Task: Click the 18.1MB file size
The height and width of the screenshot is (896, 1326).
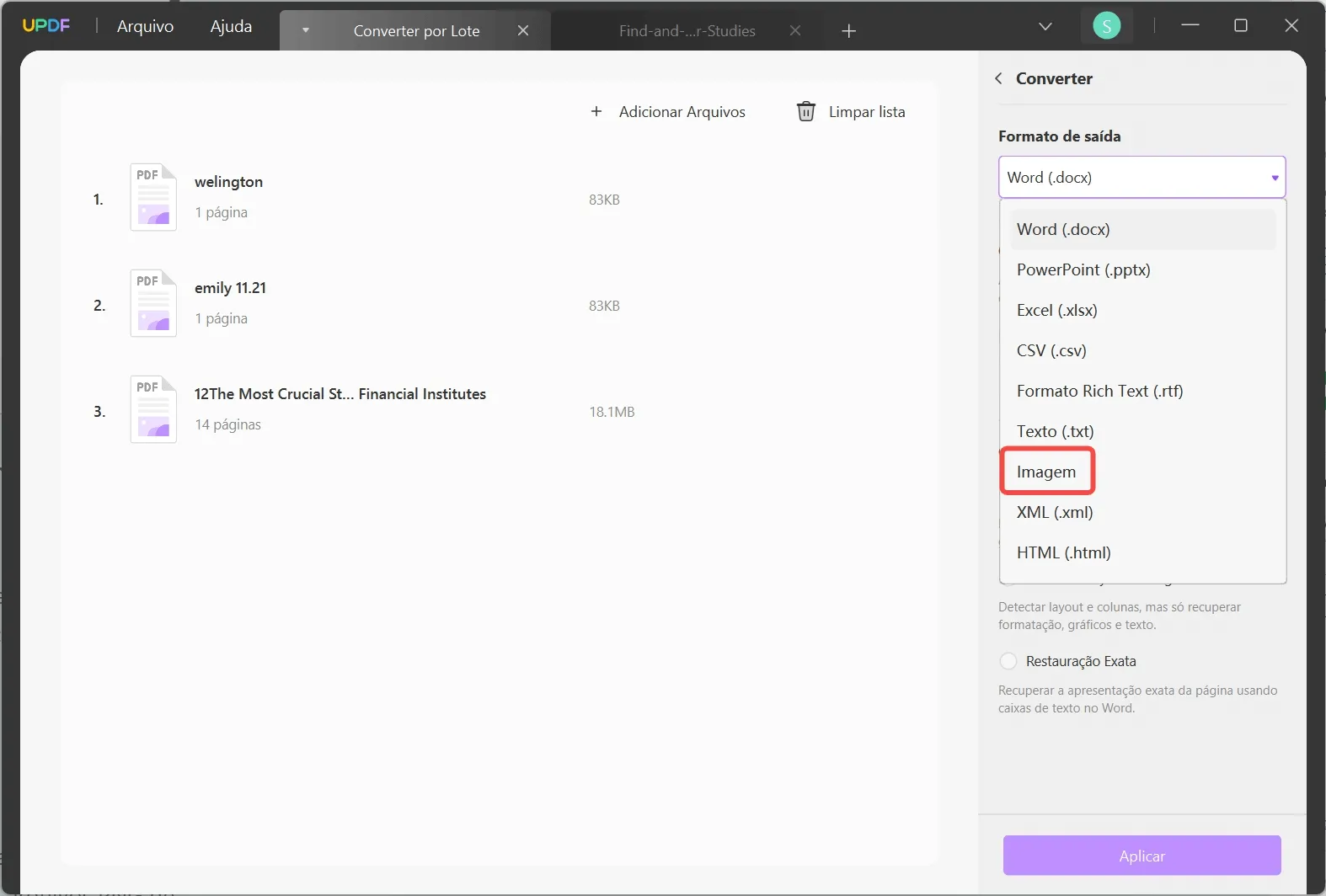Action: pos(612,412)
